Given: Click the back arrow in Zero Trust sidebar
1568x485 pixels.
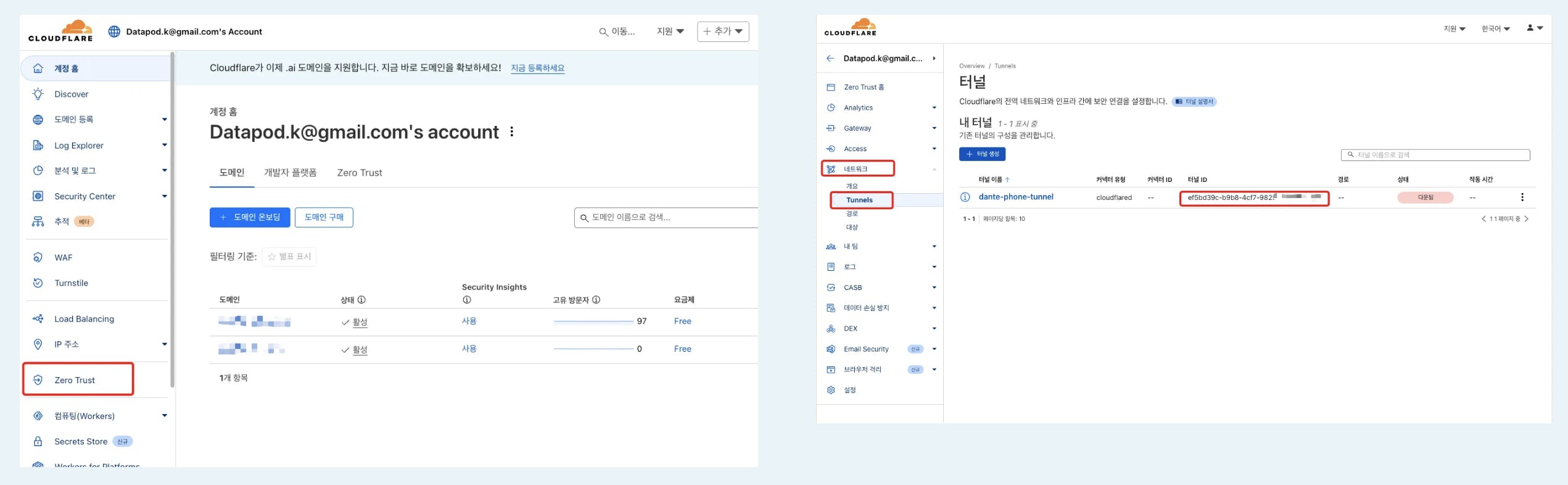Looking at the screenshot, I should click(x=830, y=59).
